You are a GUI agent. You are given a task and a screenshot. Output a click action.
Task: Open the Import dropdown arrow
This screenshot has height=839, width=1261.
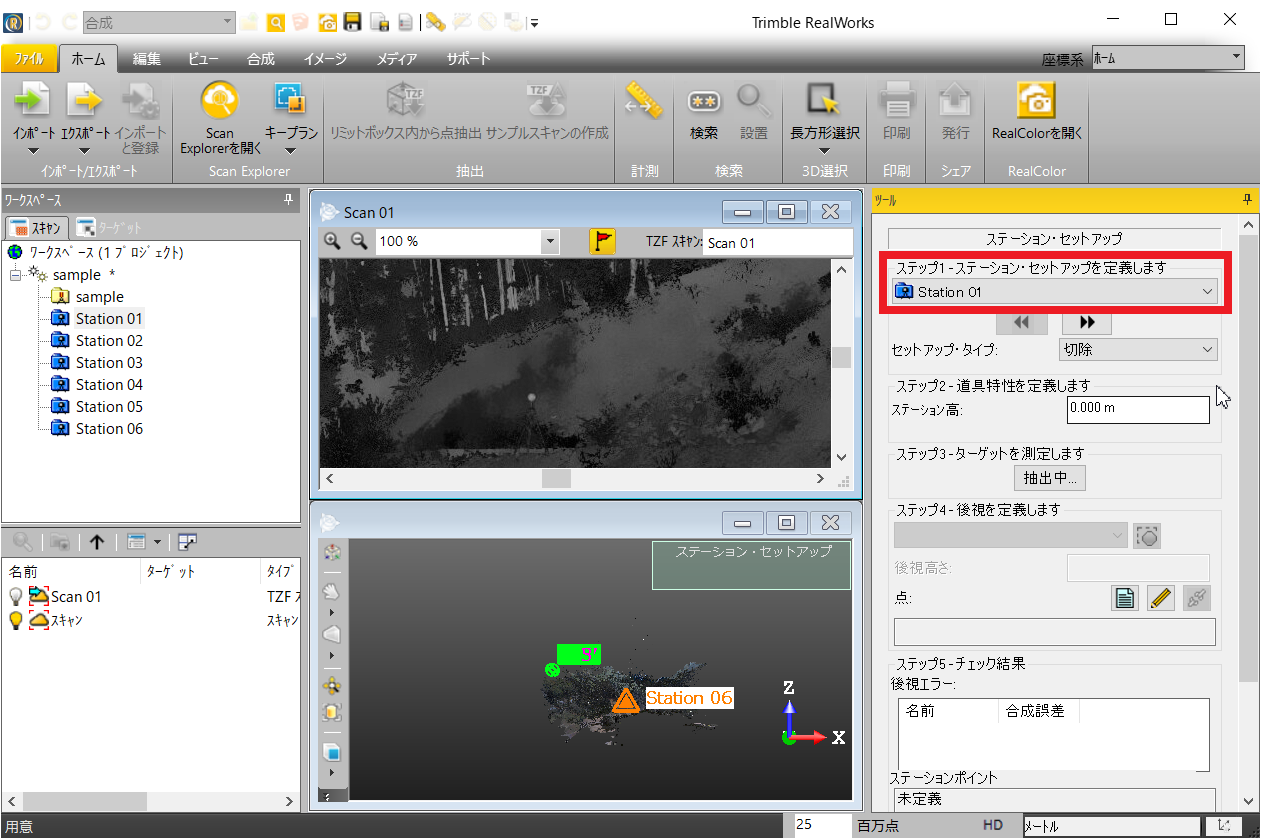tap(32, 152)
